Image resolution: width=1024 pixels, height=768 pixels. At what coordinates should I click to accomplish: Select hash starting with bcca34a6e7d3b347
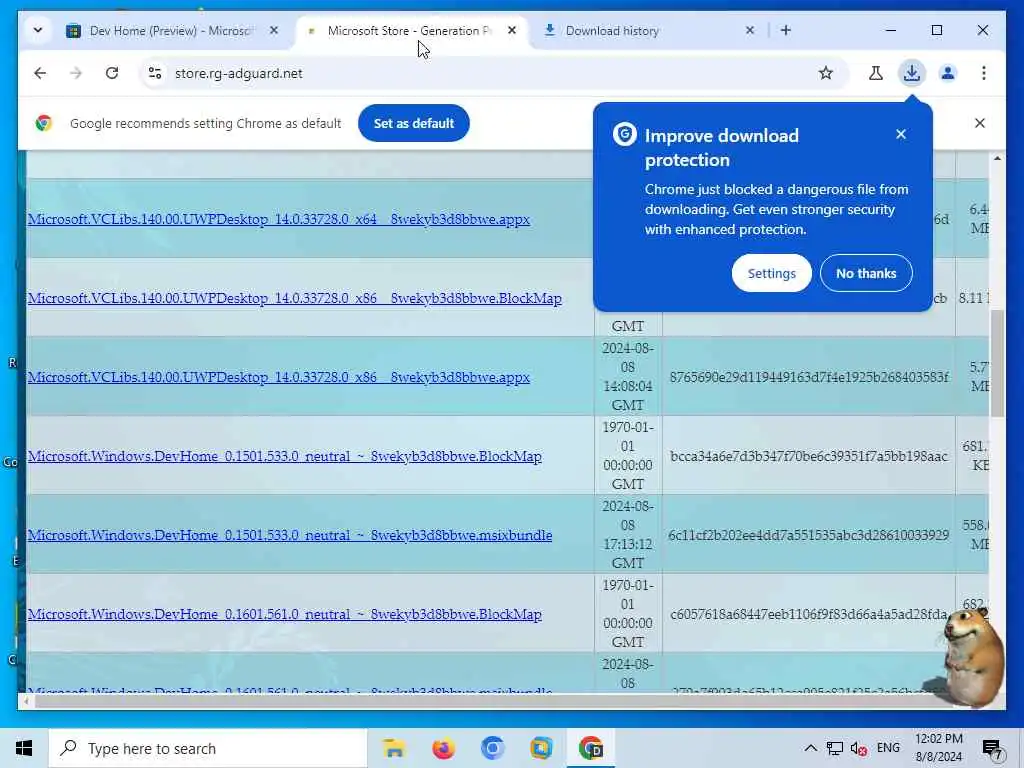pos(808,456)
